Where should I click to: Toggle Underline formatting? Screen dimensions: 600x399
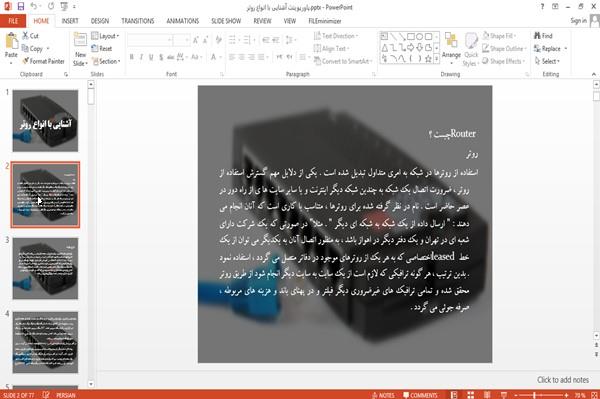coord(151,57)
